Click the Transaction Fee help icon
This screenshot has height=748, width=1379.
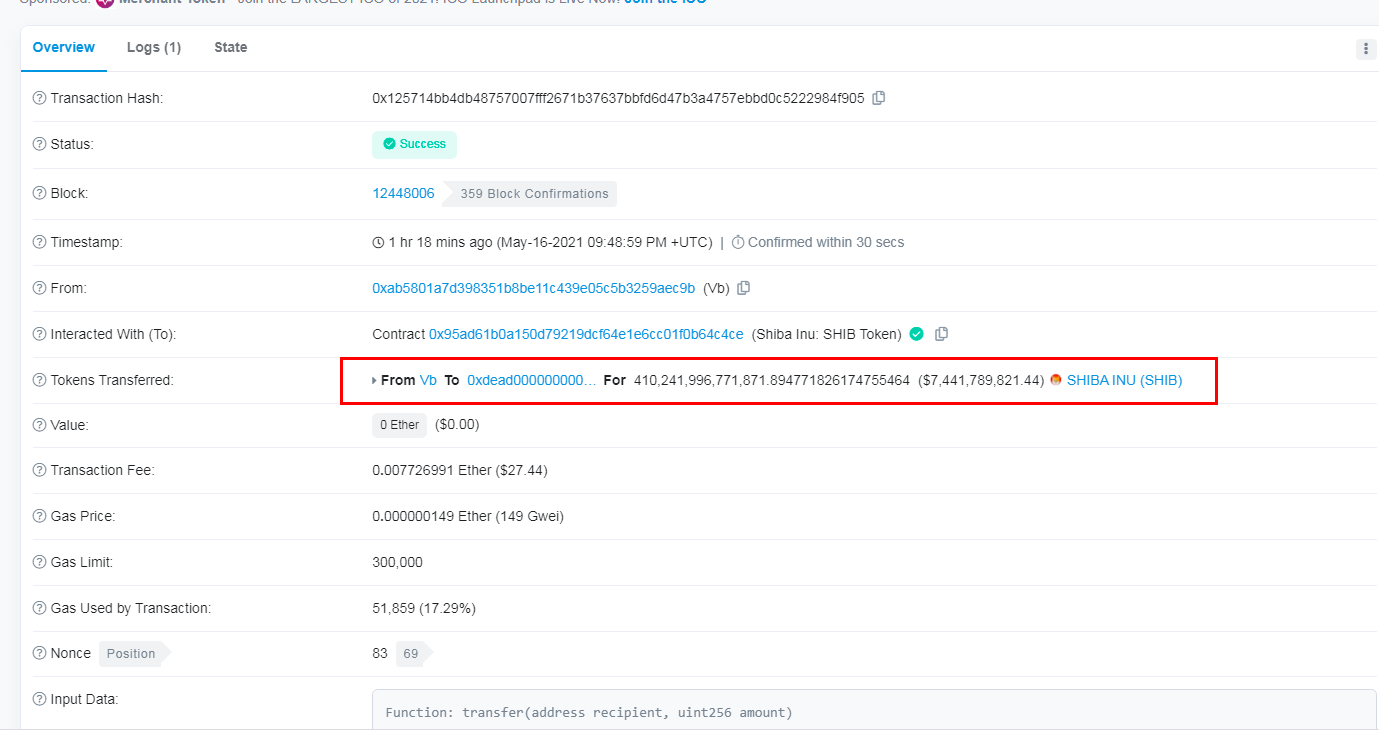(x=39, y=470)
